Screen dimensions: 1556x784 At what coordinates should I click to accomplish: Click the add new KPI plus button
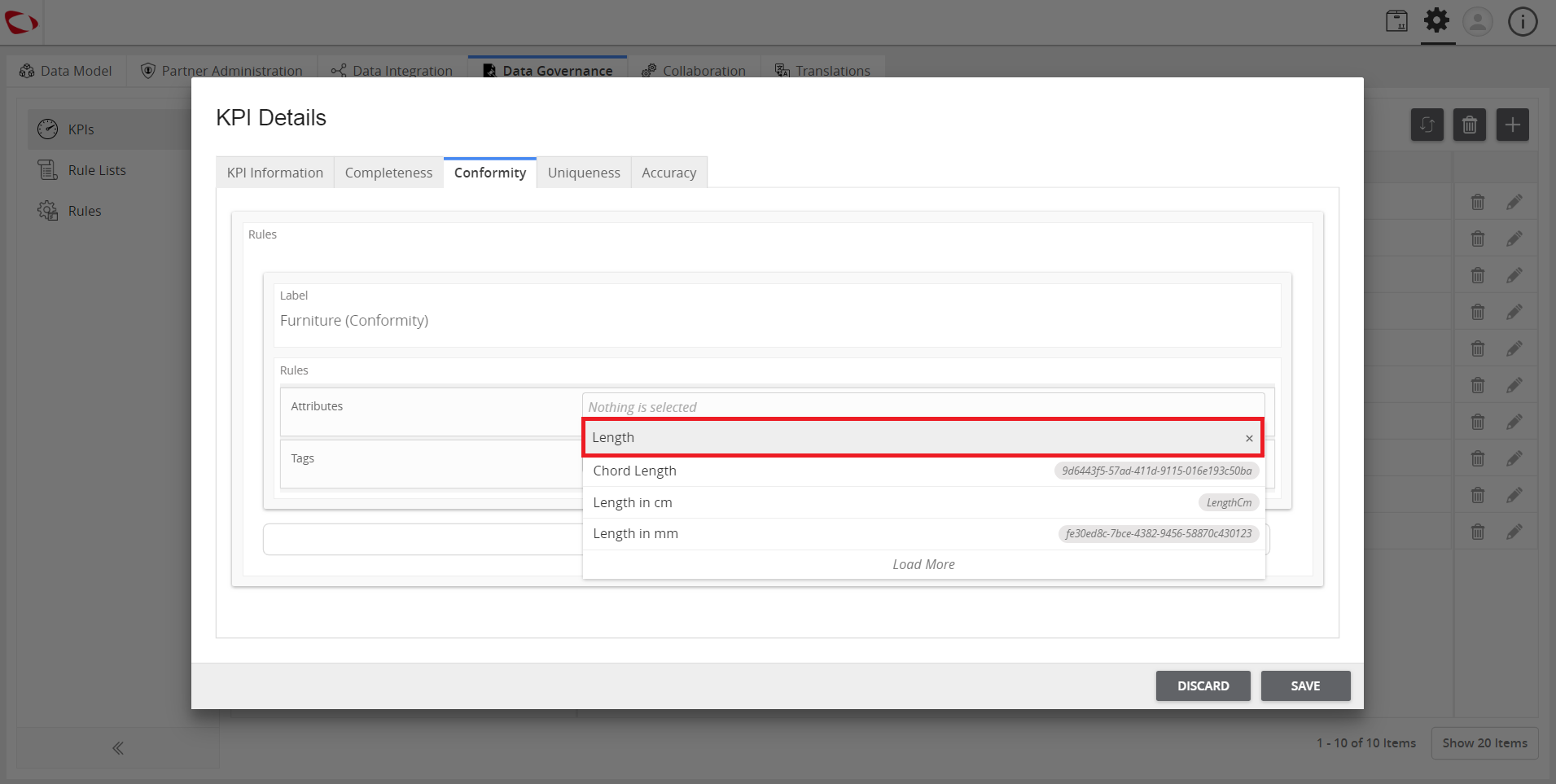1513,125
